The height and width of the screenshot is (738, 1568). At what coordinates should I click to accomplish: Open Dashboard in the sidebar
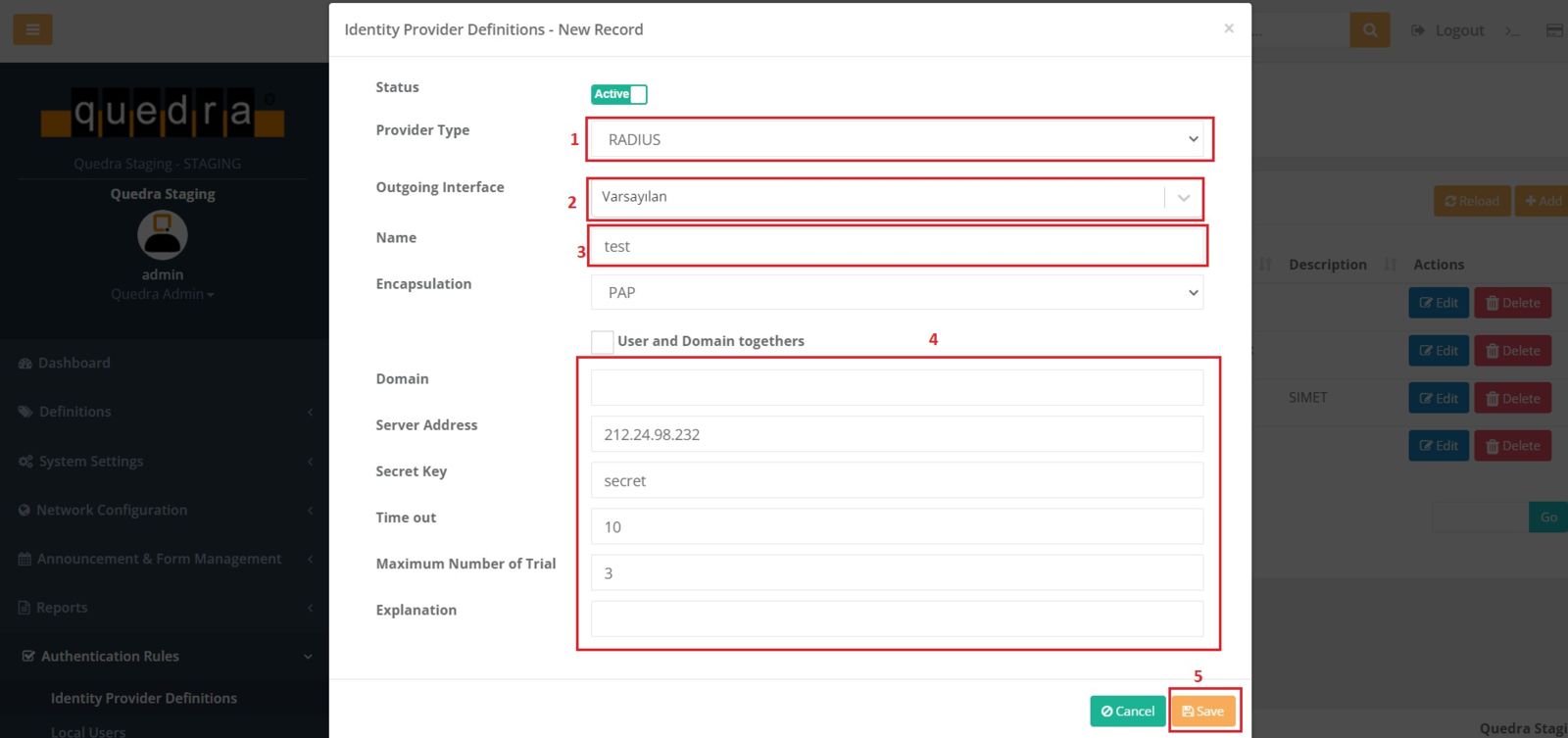pyautogui.click(x=73, y=363)
